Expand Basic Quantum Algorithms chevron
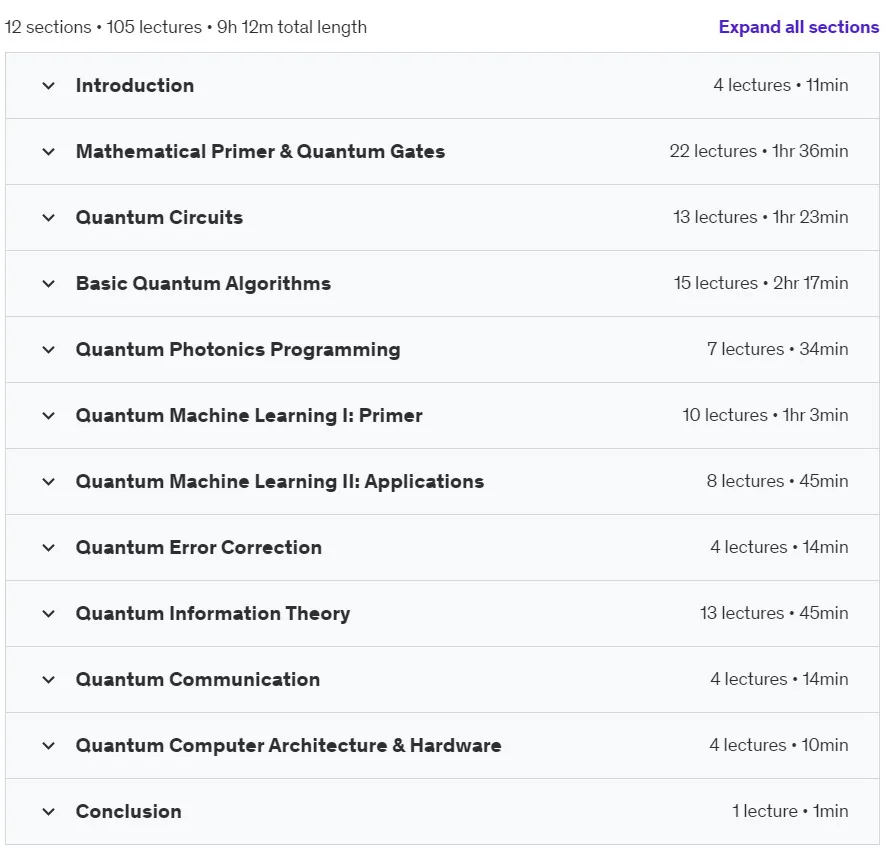 tap(48, 284)
